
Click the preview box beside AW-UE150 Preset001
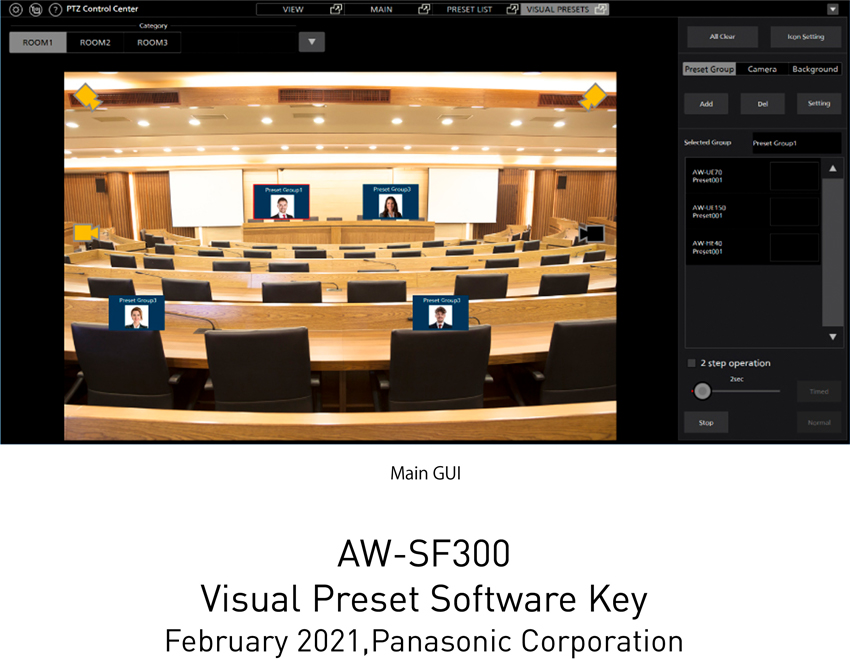coord(794,211)
